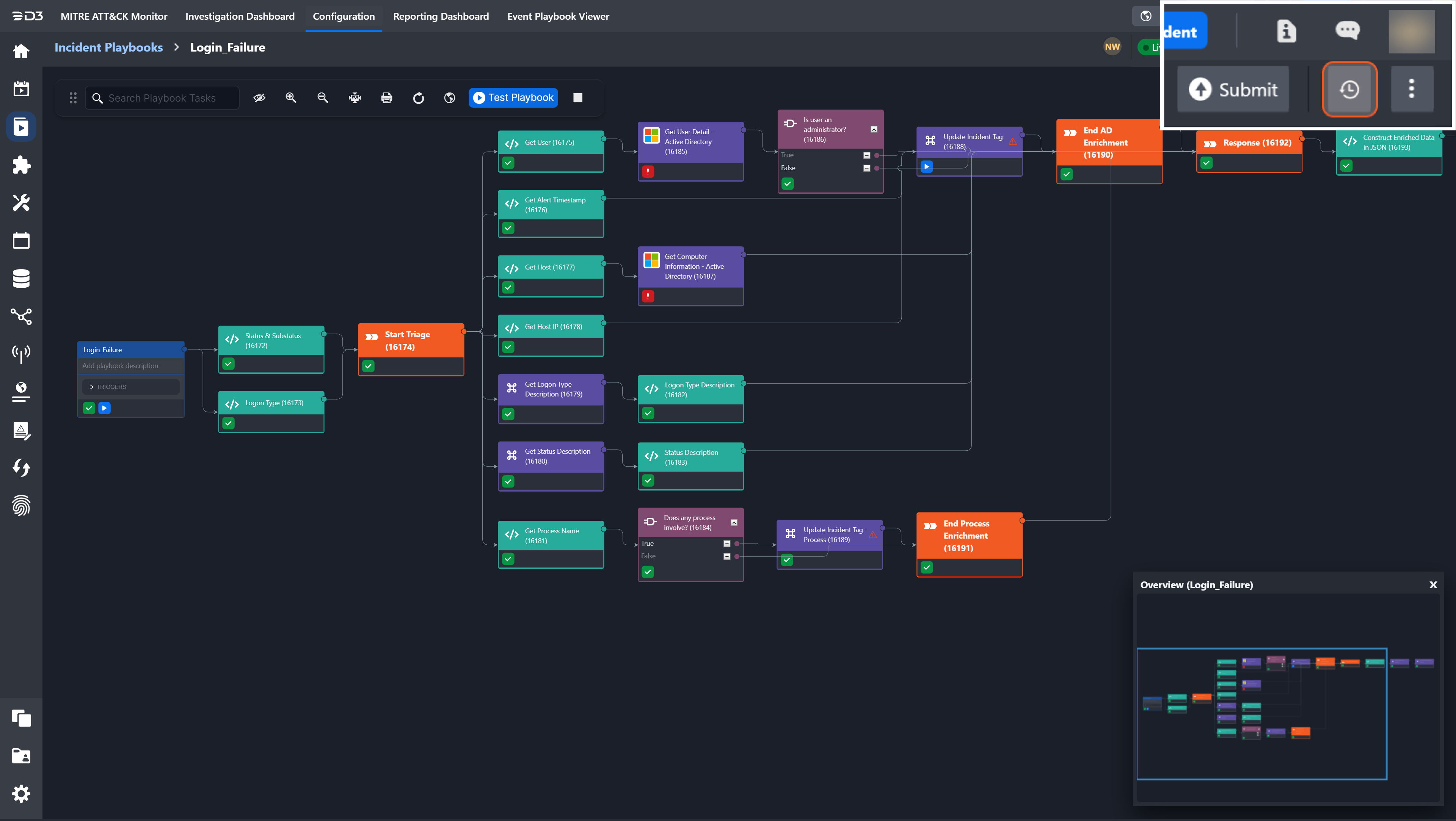
Task: Click the Search Playbook Tasks field
Action: (x=162, y=98)
